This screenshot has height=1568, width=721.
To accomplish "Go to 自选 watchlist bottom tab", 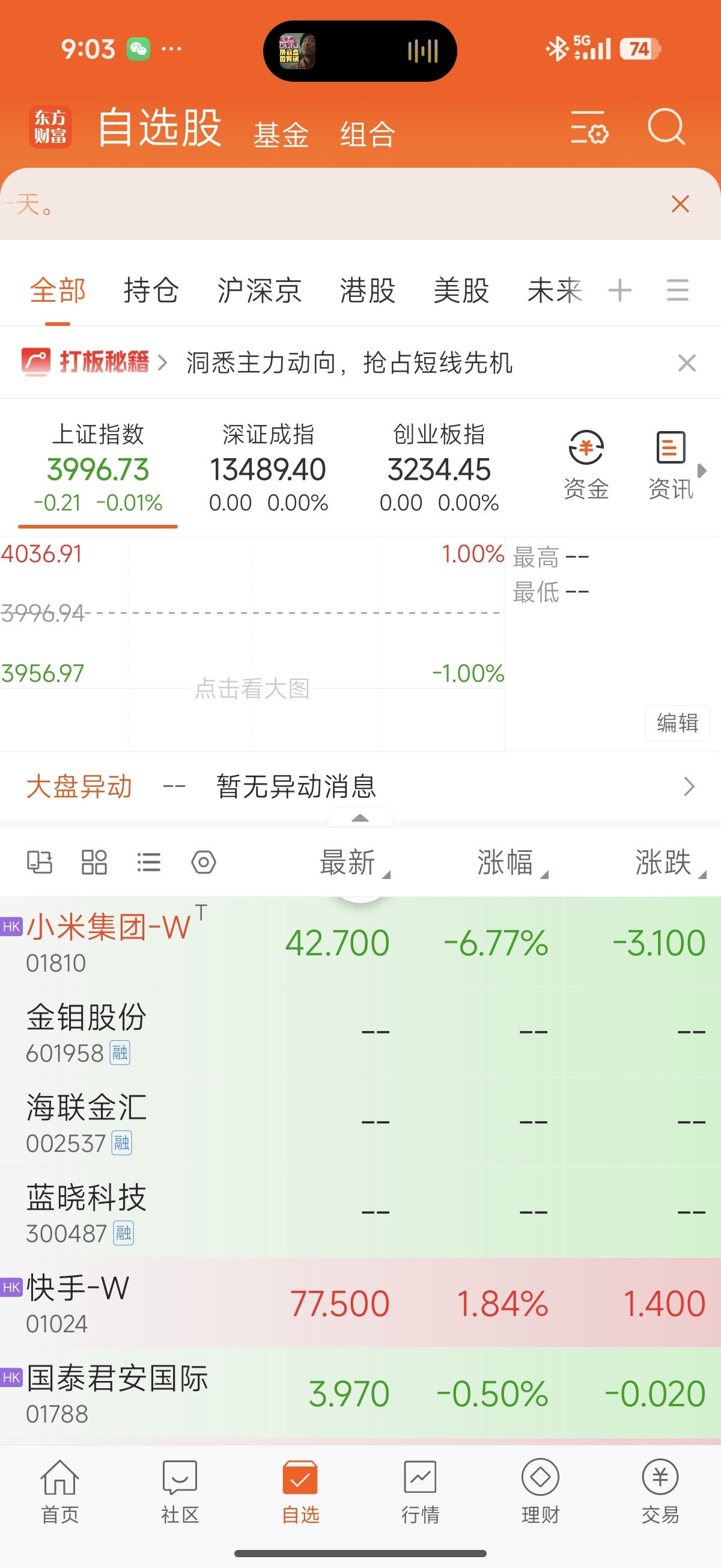I will pyautogui.click(x=300, y=1492).
